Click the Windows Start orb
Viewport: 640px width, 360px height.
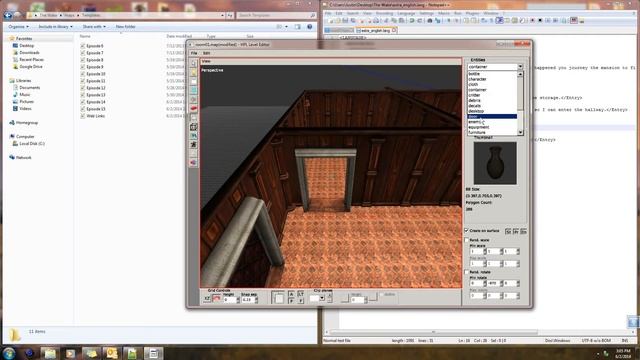coord(9,353)
